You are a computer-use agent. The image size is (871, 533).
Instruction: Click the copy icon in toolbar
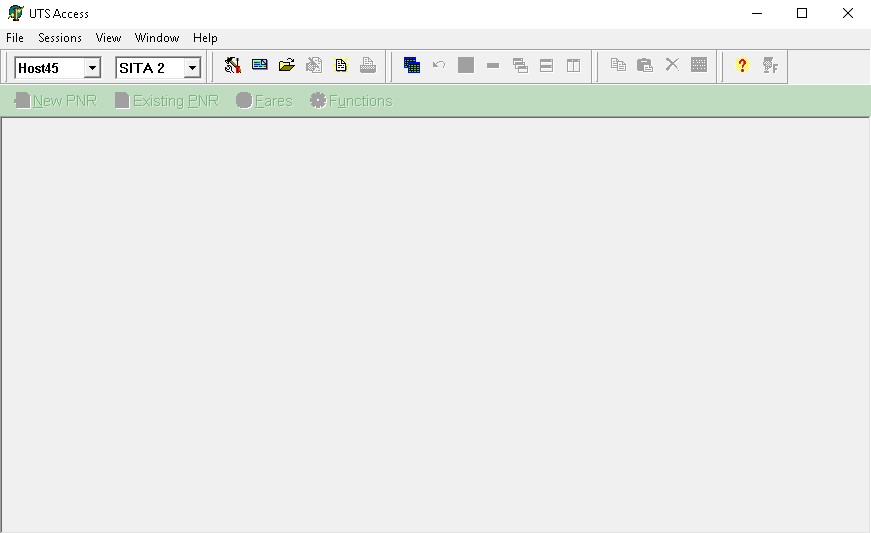(x=618, y=65)
